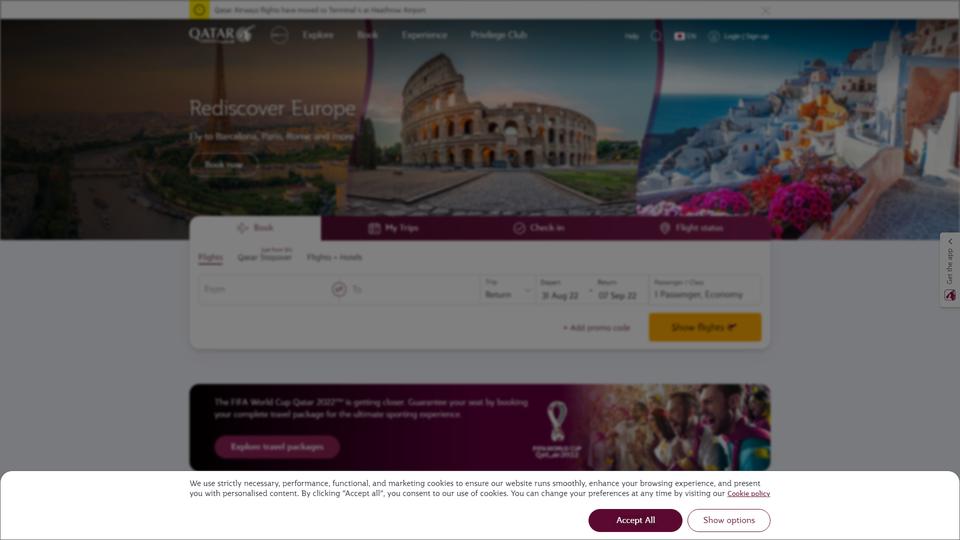
Task: Click the oneworld alliance circle icon
Action: tap(279, 35)
